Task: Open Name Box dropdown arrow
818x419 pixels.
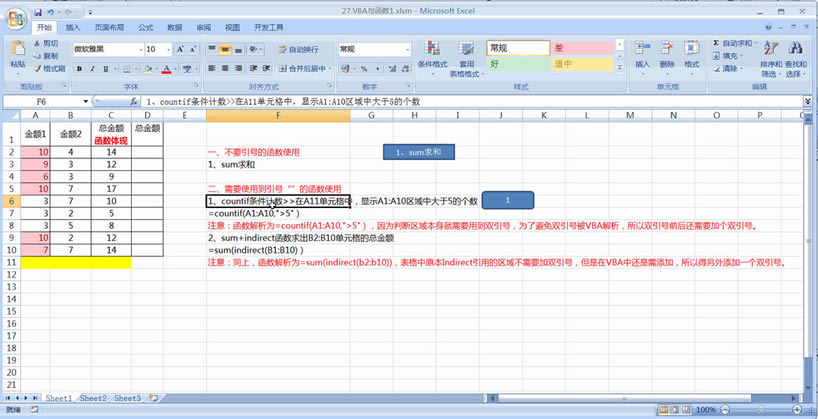Action: coord(86,102)
